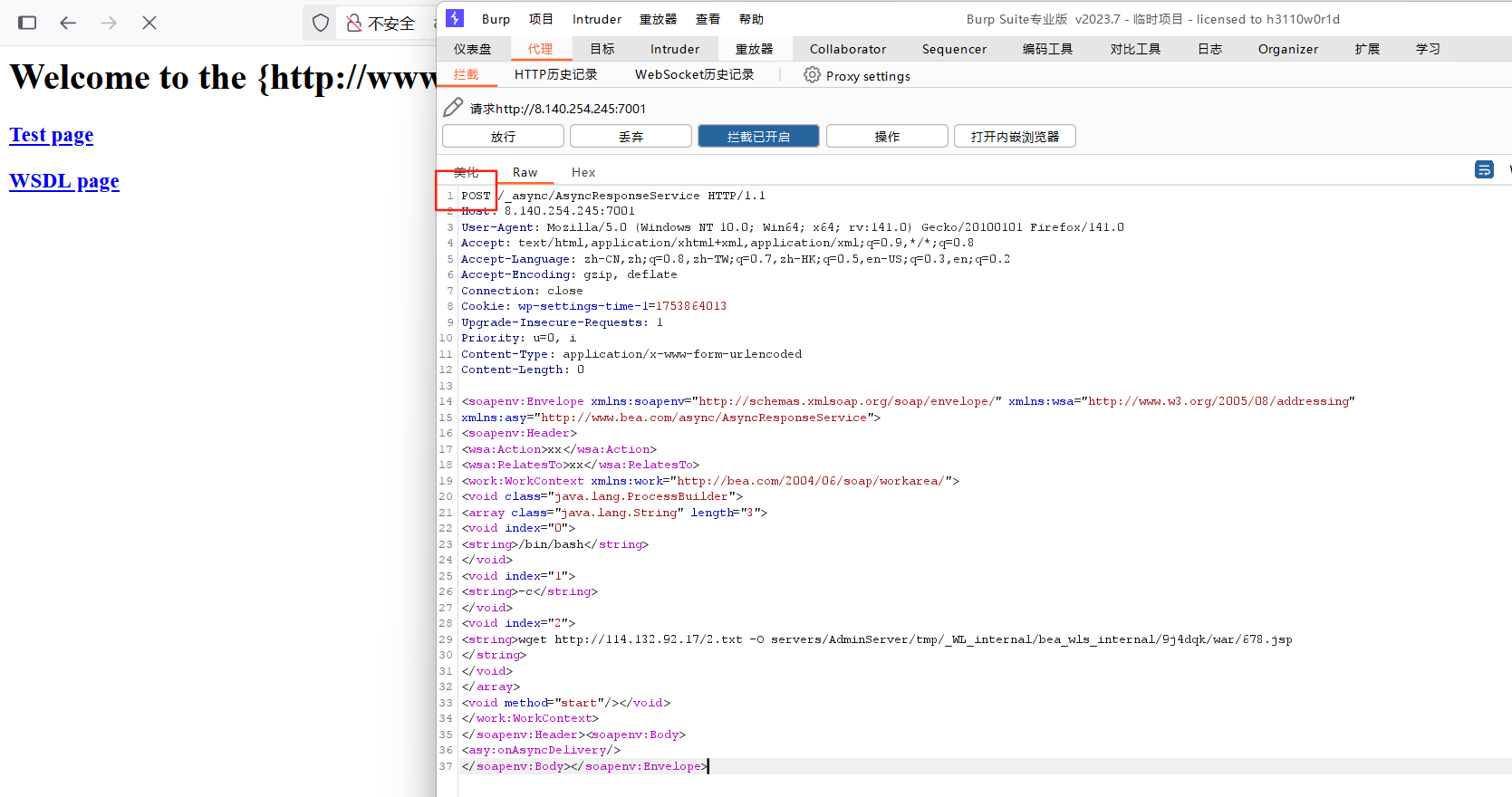
Task: Open the Test page link
Action: point(52,135)
